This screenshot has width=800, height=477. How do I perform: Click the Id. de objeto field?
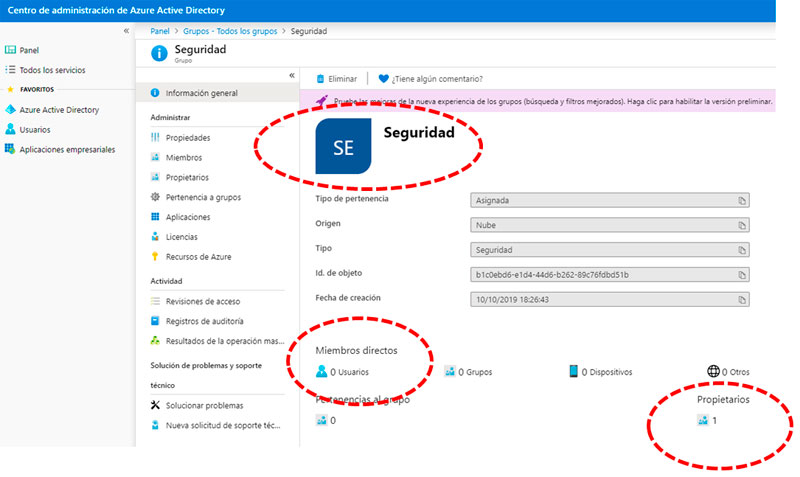click(610, 275)
